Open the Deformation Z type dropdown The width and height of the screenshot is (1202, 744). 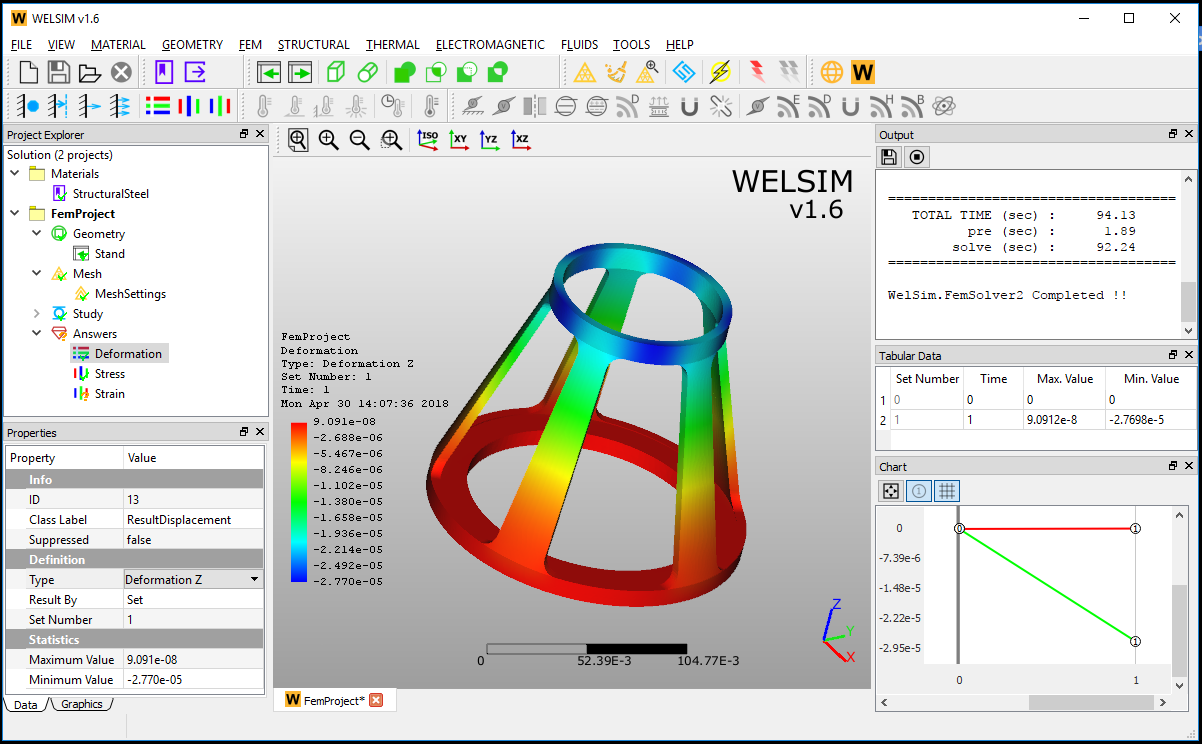point(253,579)
